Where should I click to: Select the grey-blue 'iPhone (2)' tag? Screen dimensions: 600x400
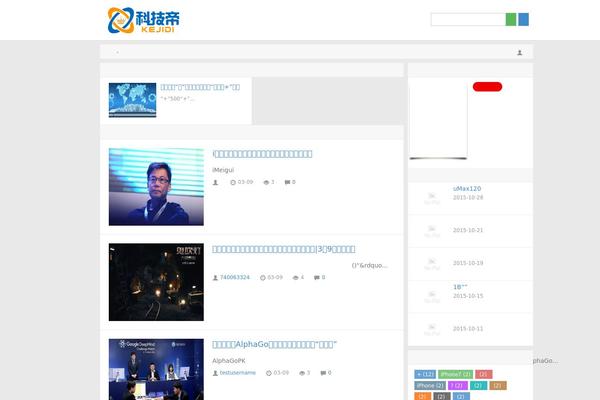point(430,385)
